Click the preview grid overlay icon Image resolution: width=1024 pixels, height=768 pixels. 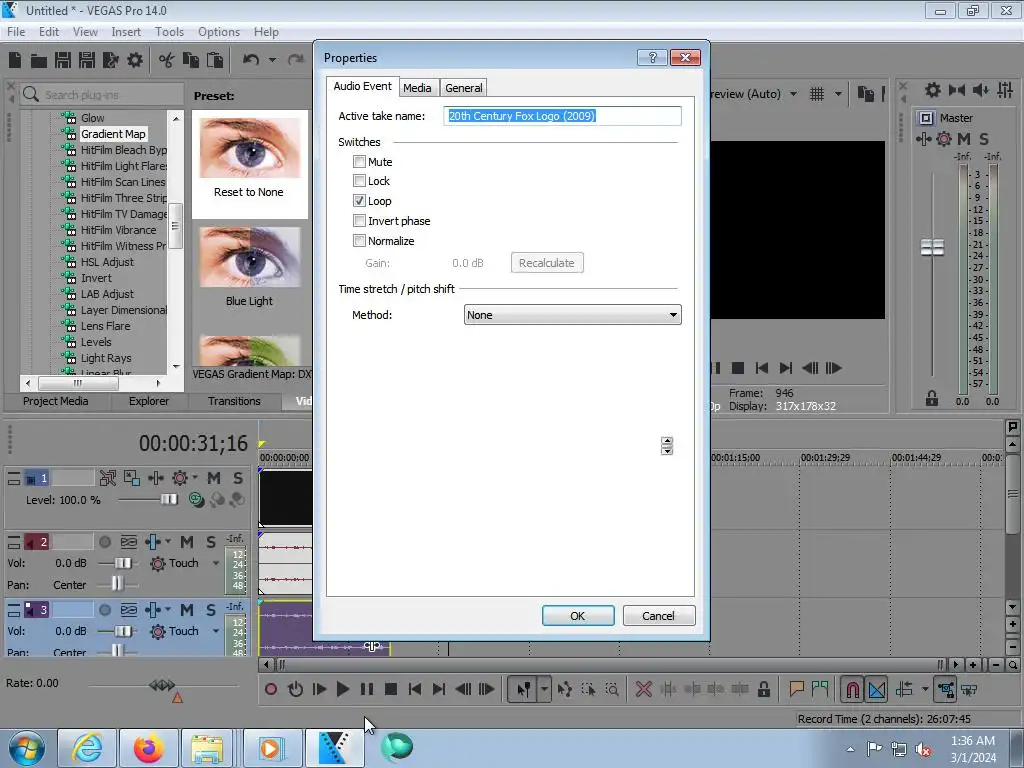[x=817, y=94]
